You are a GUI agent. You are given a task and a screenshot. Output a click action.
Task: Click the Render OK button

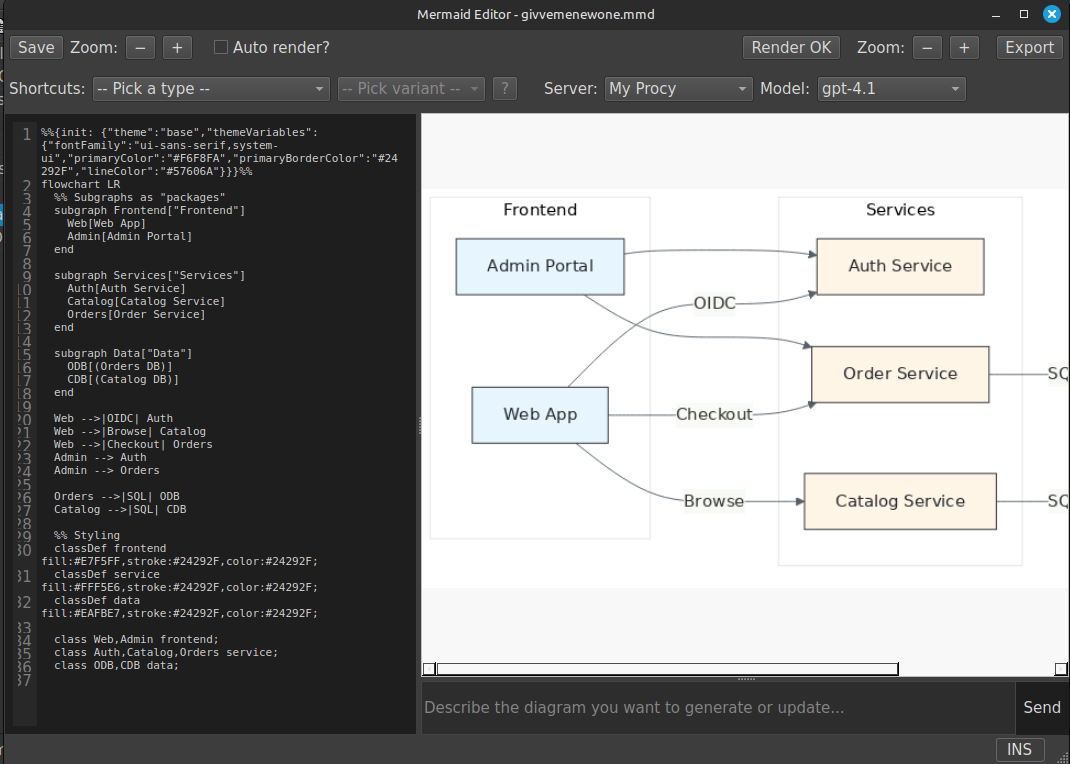pos(791,48)
